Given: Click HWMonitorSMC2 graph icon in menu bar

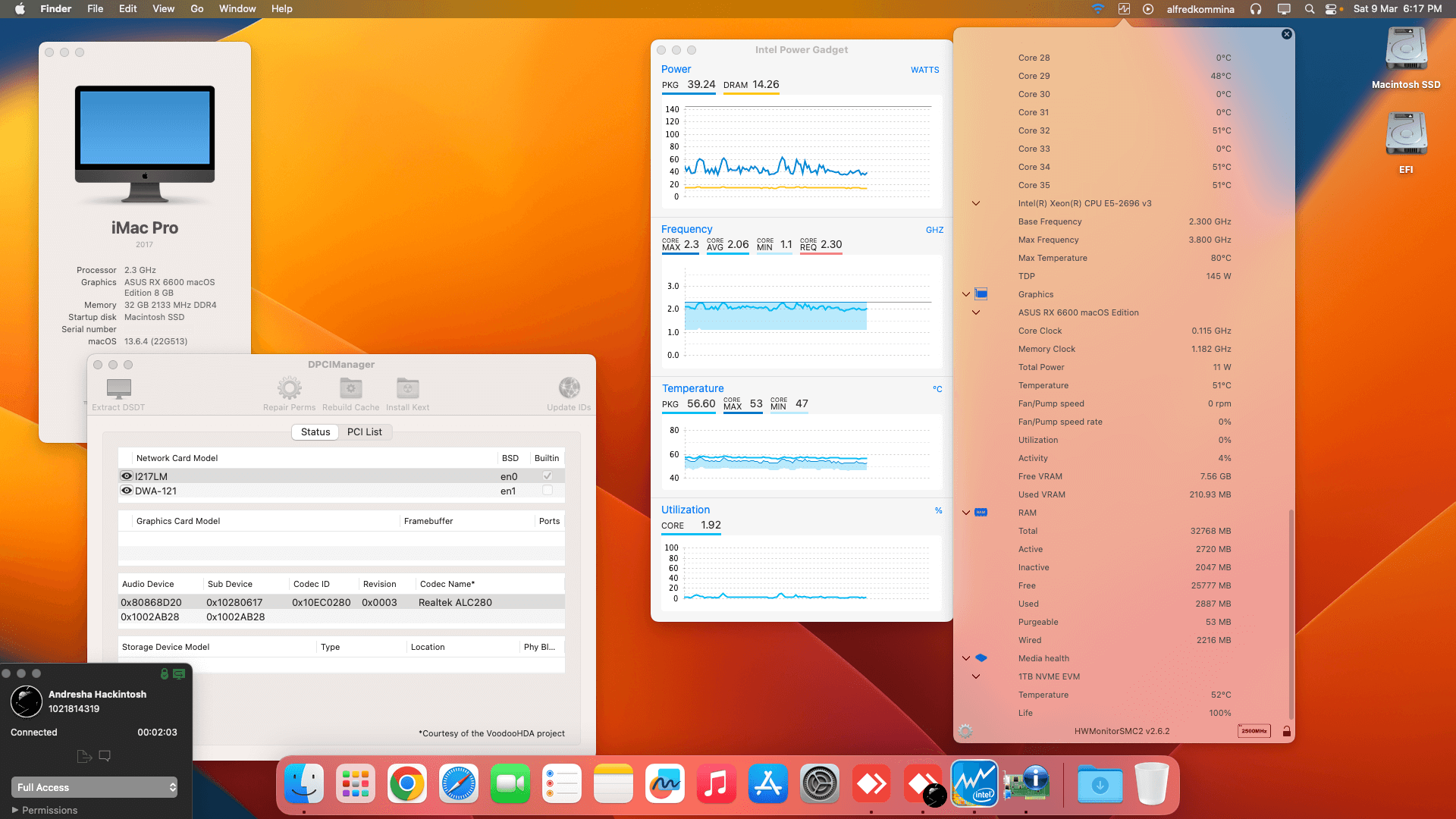Looking at the screenshot, I should click(x=1124, y=9).
